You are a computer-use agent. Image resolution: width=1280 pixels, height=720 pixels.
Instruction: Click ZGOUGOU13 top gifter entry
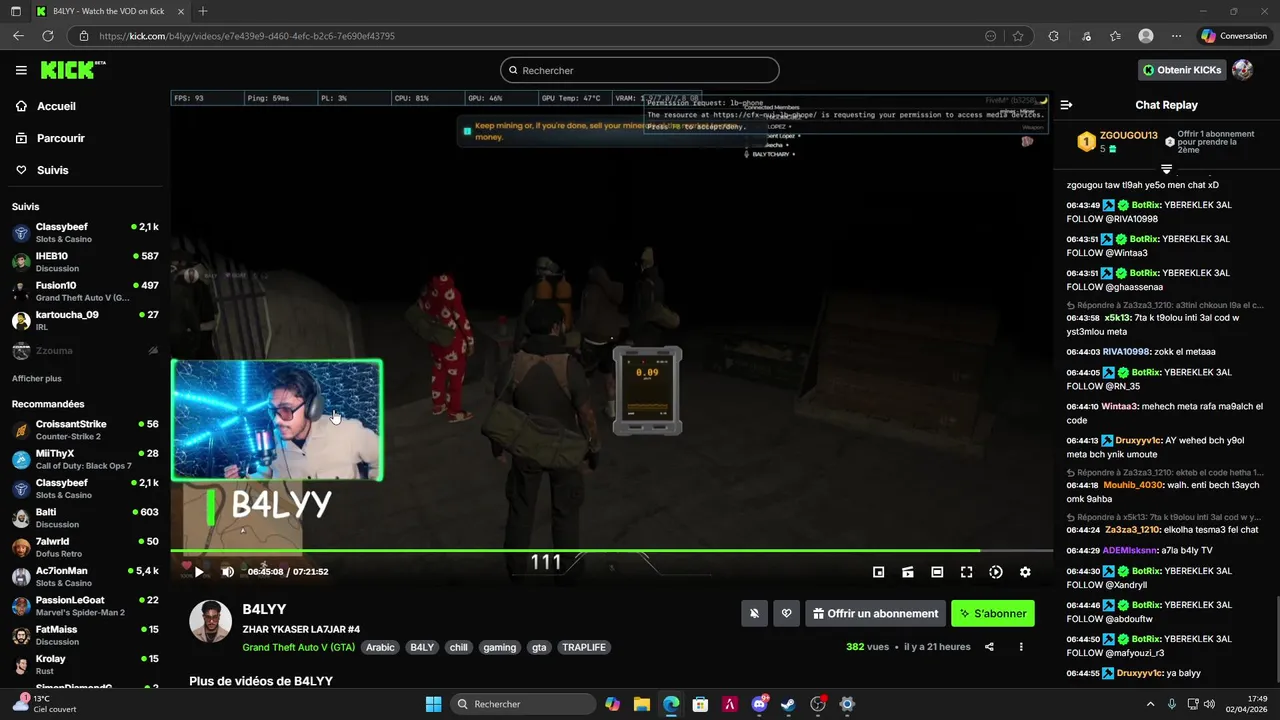tap(1117, 141)
